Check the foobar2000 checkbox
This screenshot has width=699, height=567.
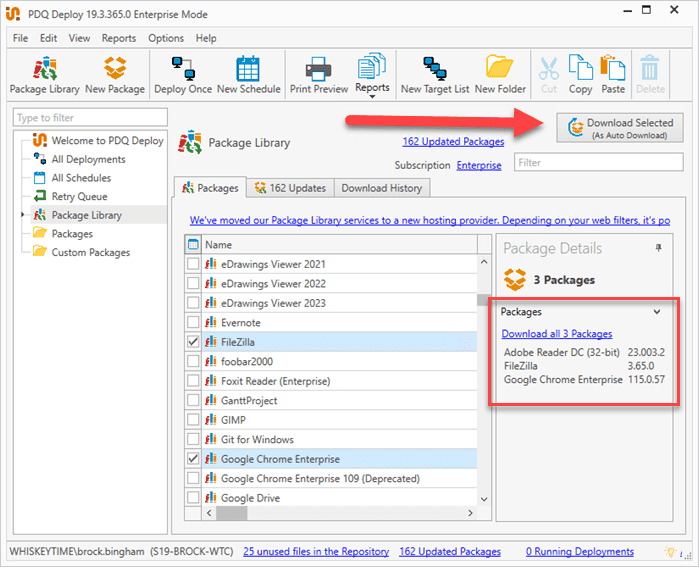(x=193, y=362)
